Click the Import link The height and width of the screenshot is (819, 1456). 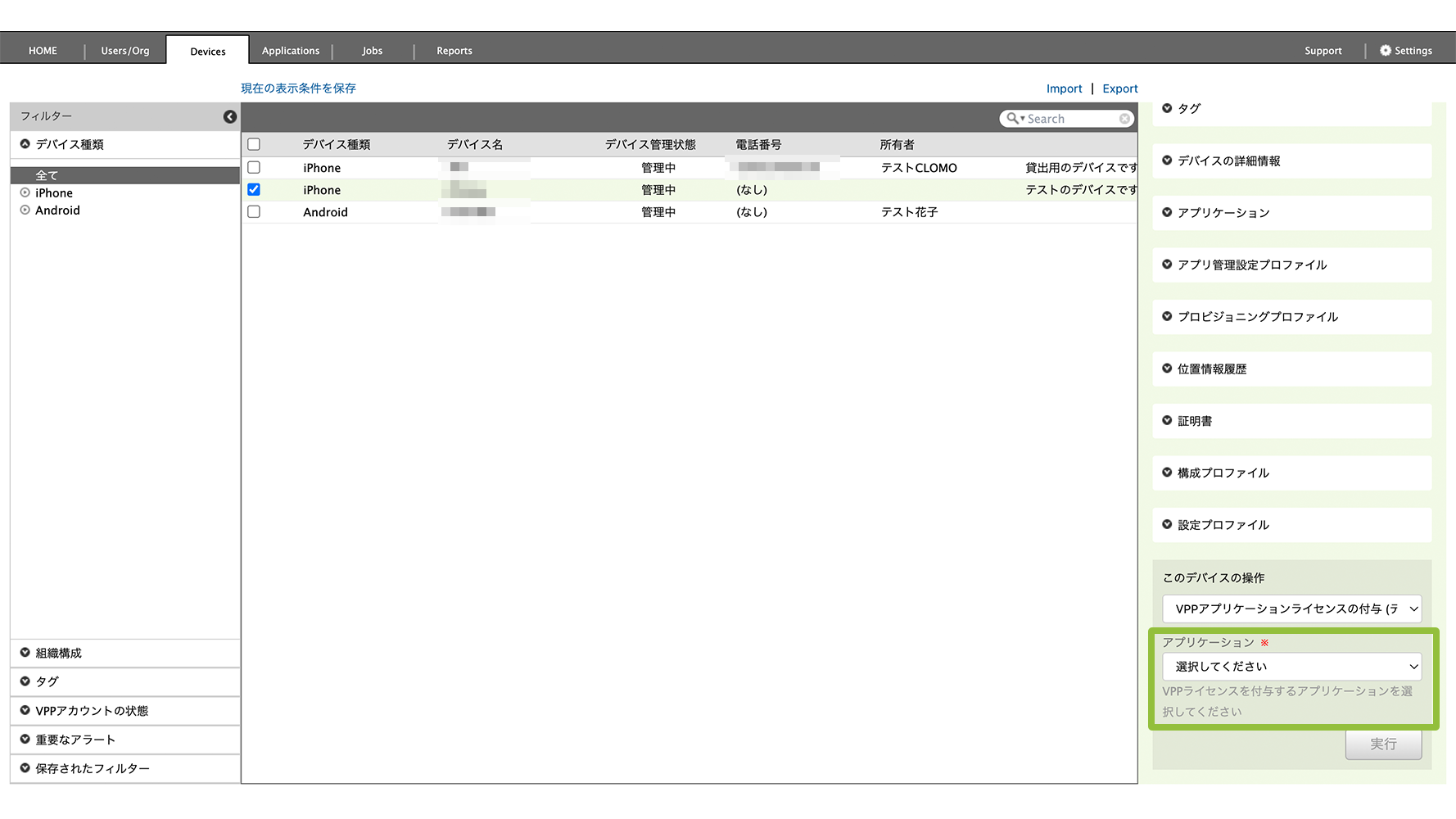1064,88
